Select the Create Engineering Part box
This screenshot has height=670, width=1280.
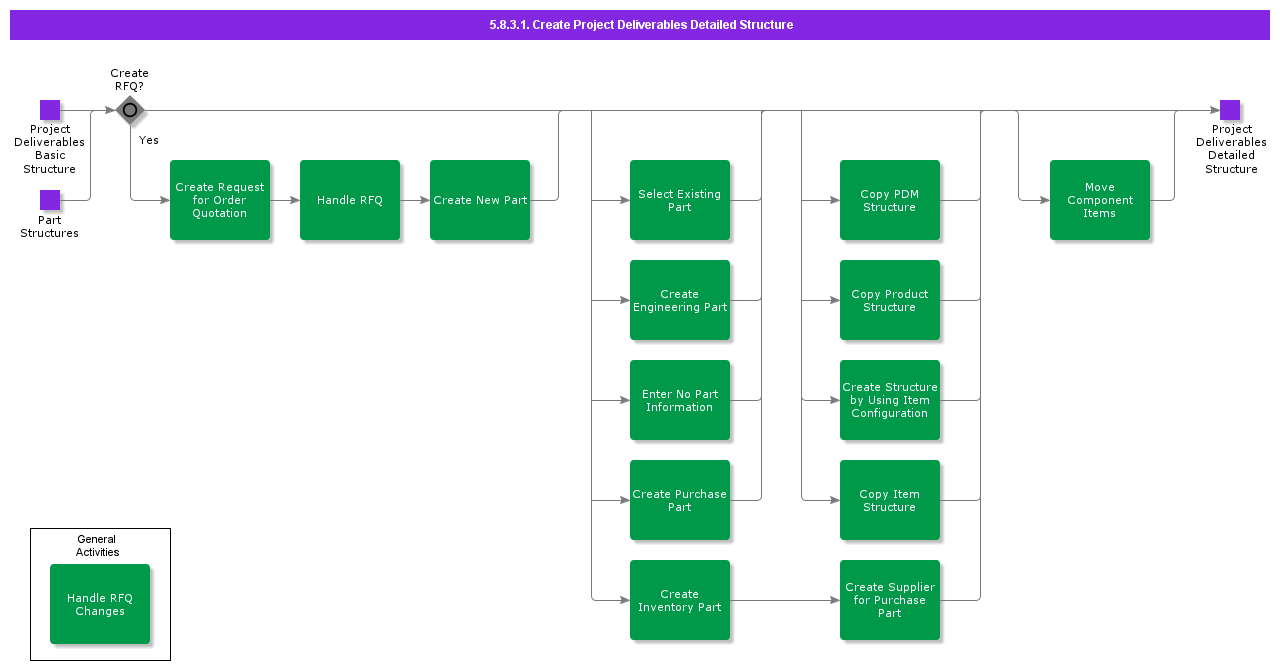click(680, 300)
